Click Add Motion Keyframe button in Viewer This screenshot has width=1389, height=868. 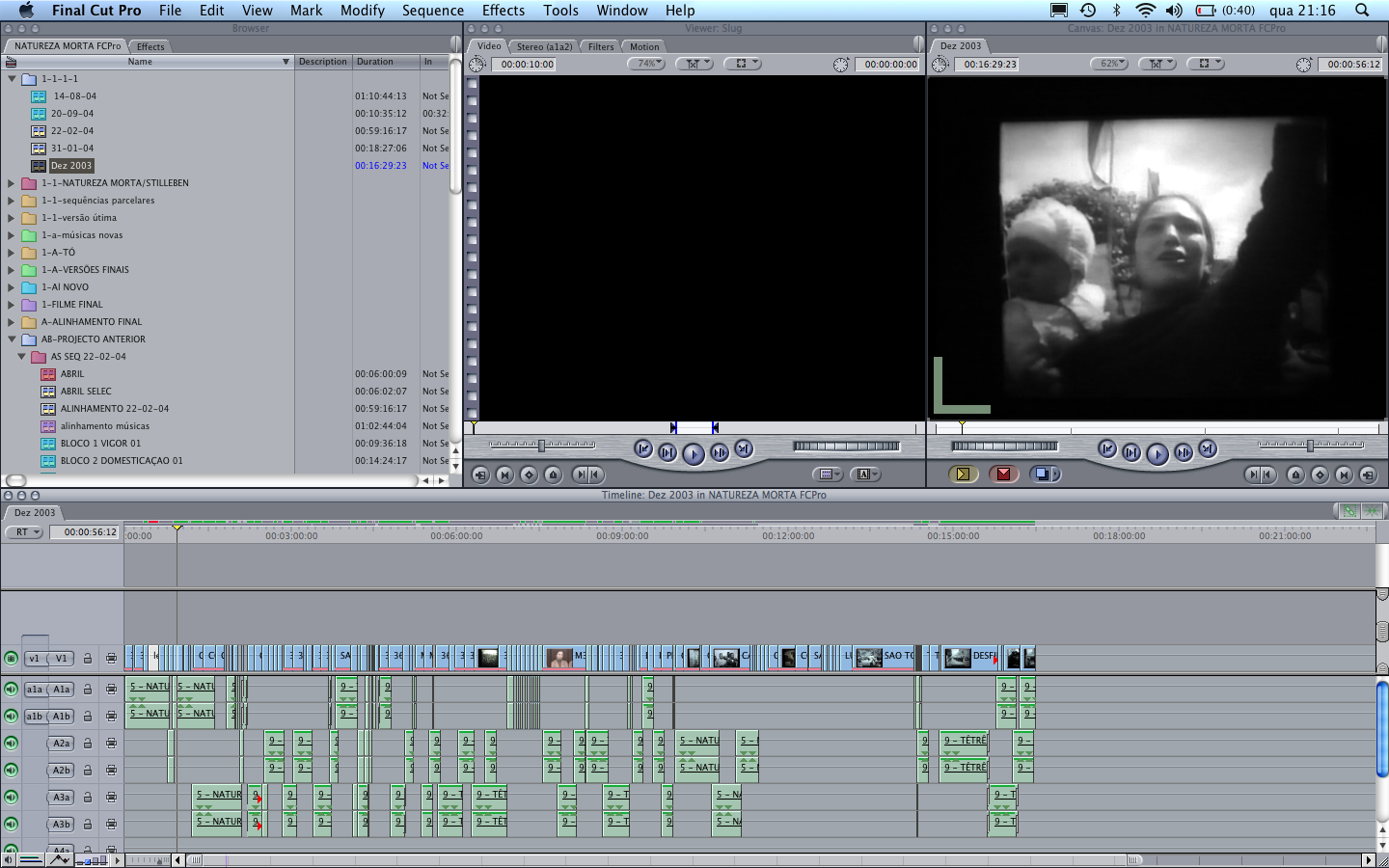click(x=529, y=475)
